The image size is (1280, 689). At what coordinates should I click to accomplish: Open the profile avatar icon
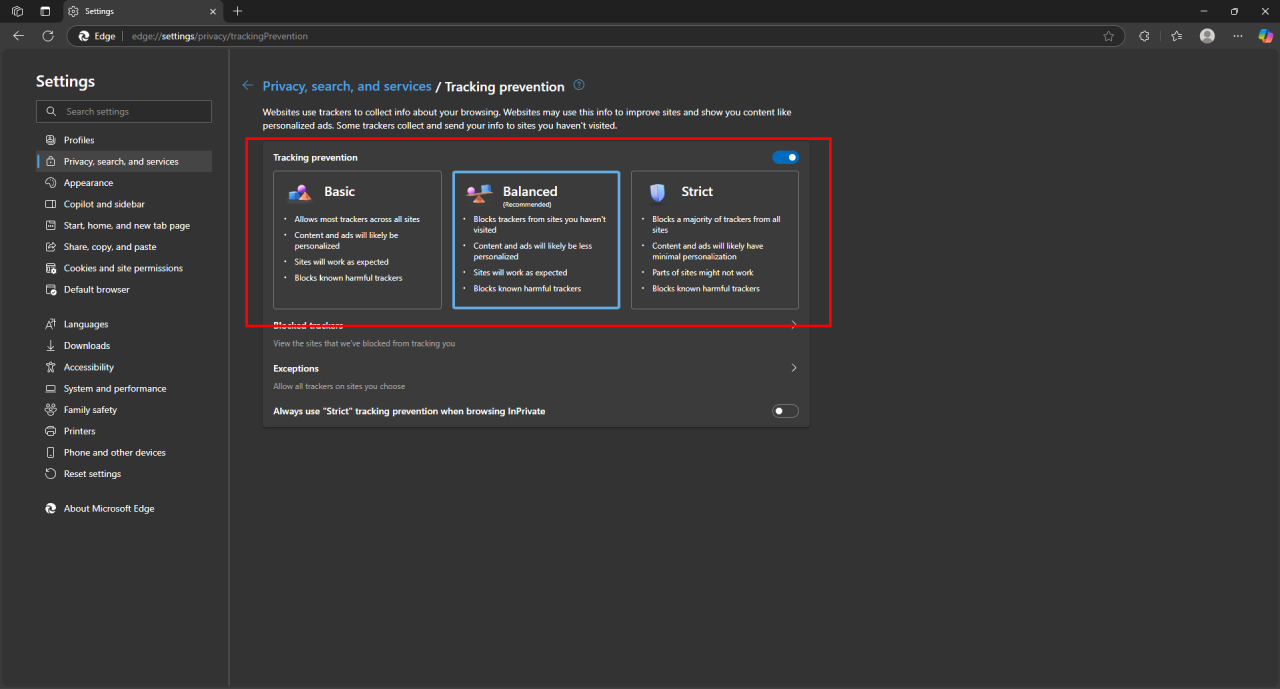click(1207, 36)
